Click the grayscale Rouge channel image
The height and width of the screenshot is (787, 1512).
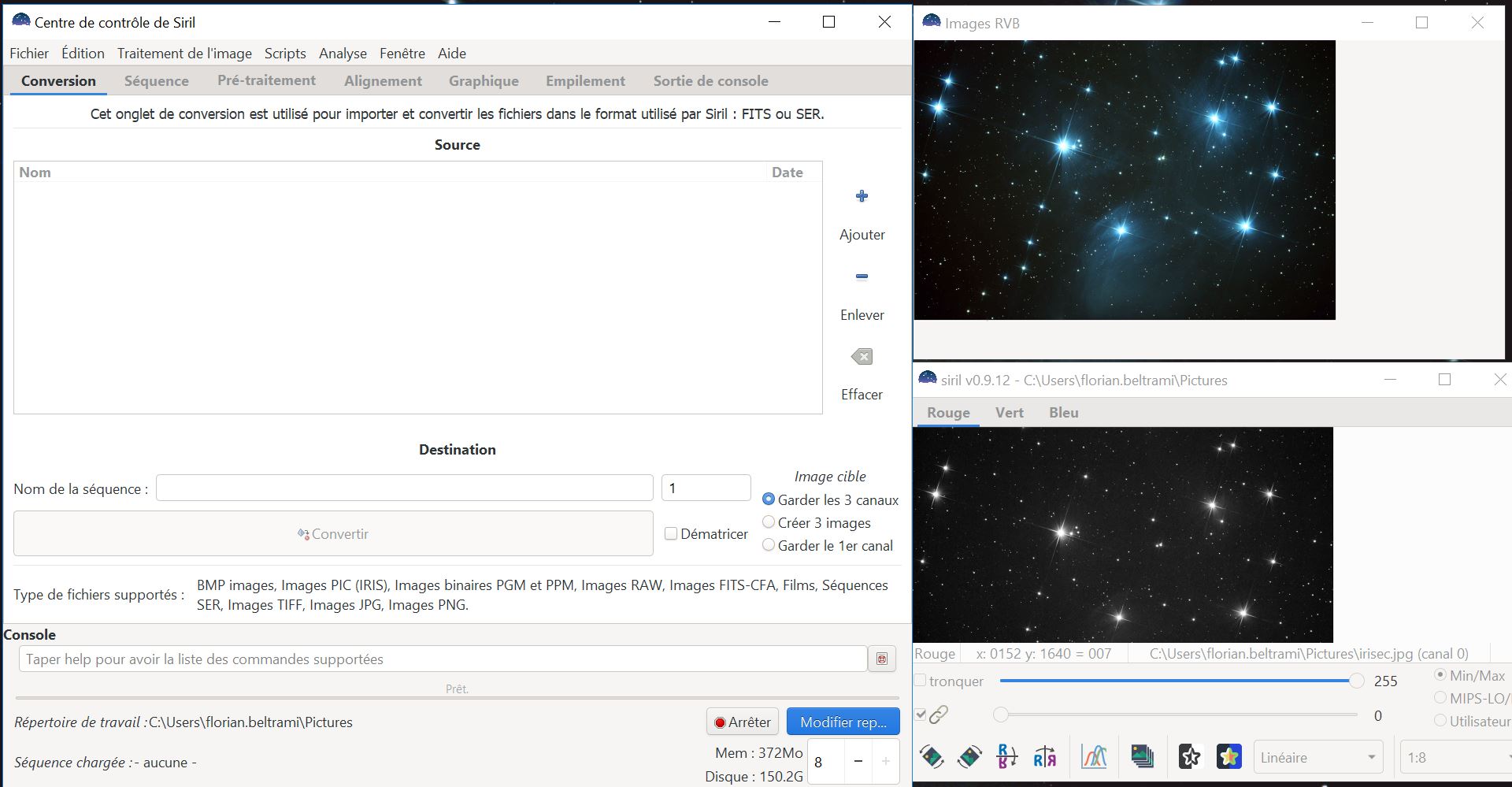(1123, 535)
